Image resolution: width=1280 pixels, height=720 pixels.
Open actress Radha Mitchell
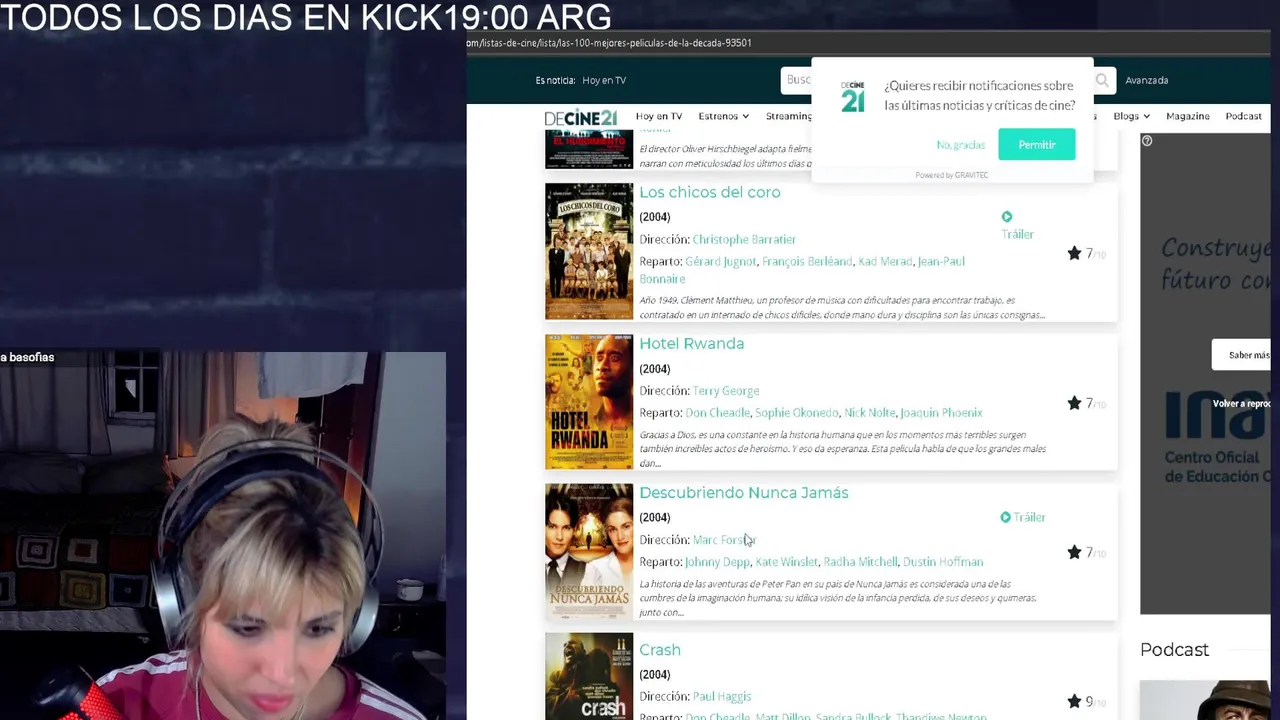[x=860, y=561]
